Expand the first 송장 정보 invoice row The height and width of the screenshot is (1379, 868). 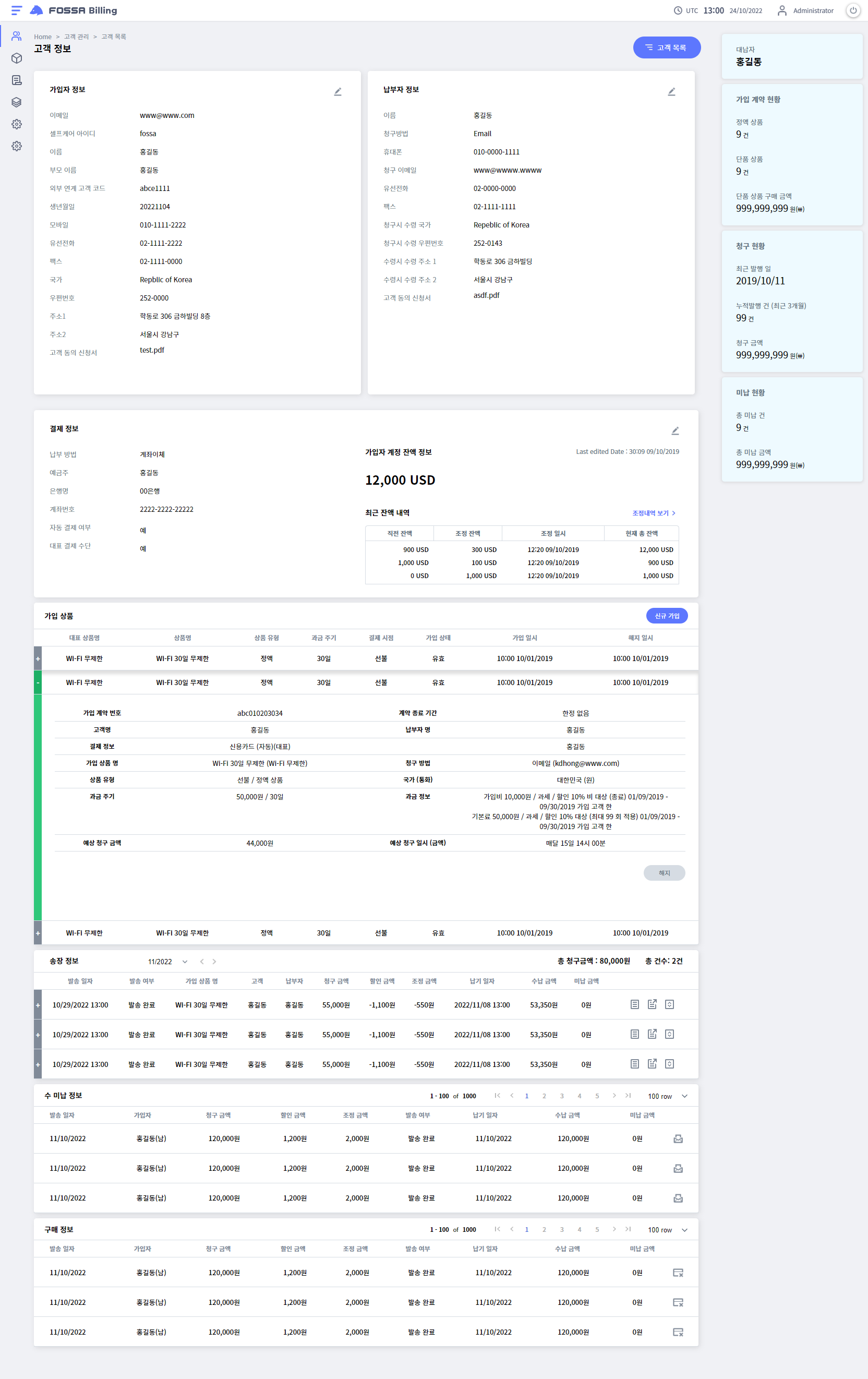point(38,1005)
